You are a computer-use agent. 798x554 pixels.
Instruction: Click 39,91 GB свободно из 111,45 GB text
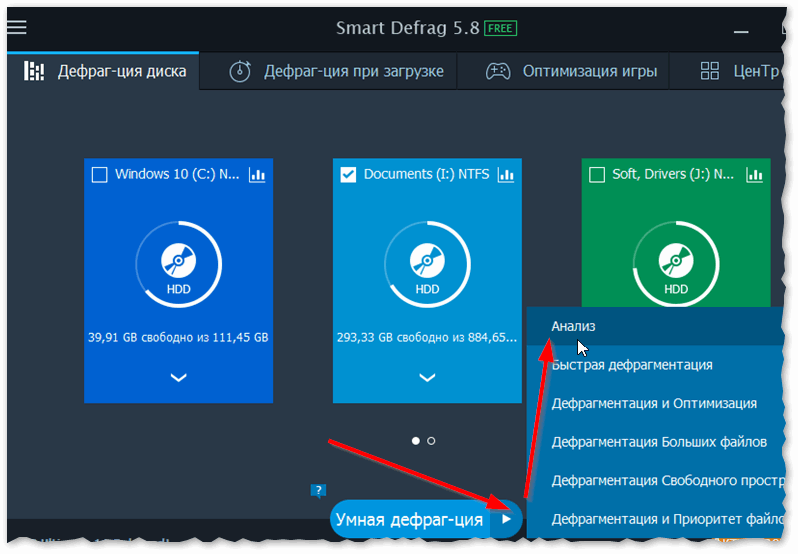(x=178, y=337)
